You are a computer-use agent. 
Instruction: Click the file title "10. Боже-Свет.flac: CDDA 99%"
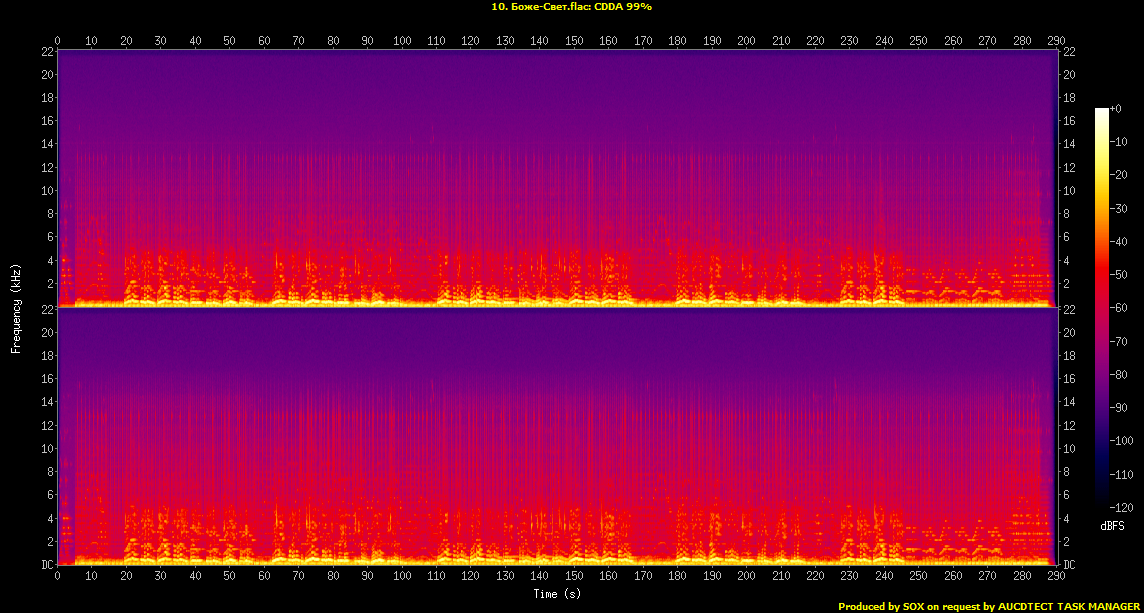pyautogui.click(x=572, y=7)
